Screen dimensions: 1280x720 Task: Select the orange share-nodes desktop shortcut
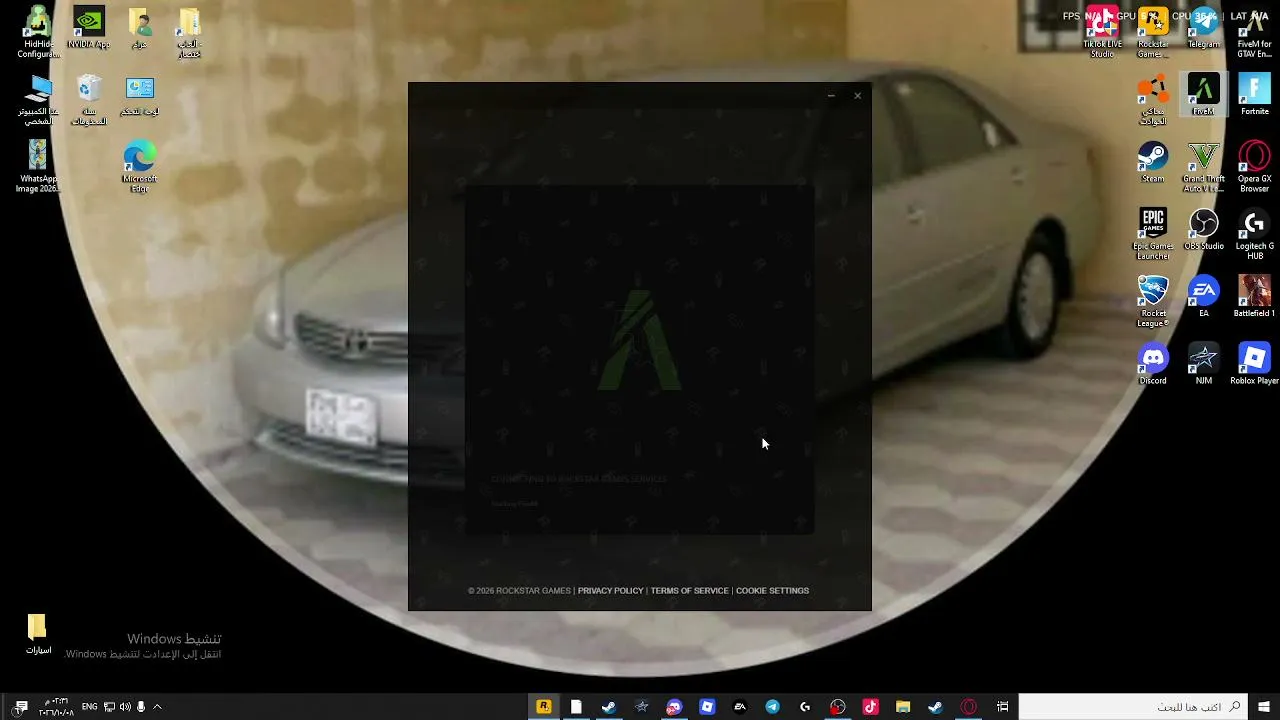coord(1153,100)
